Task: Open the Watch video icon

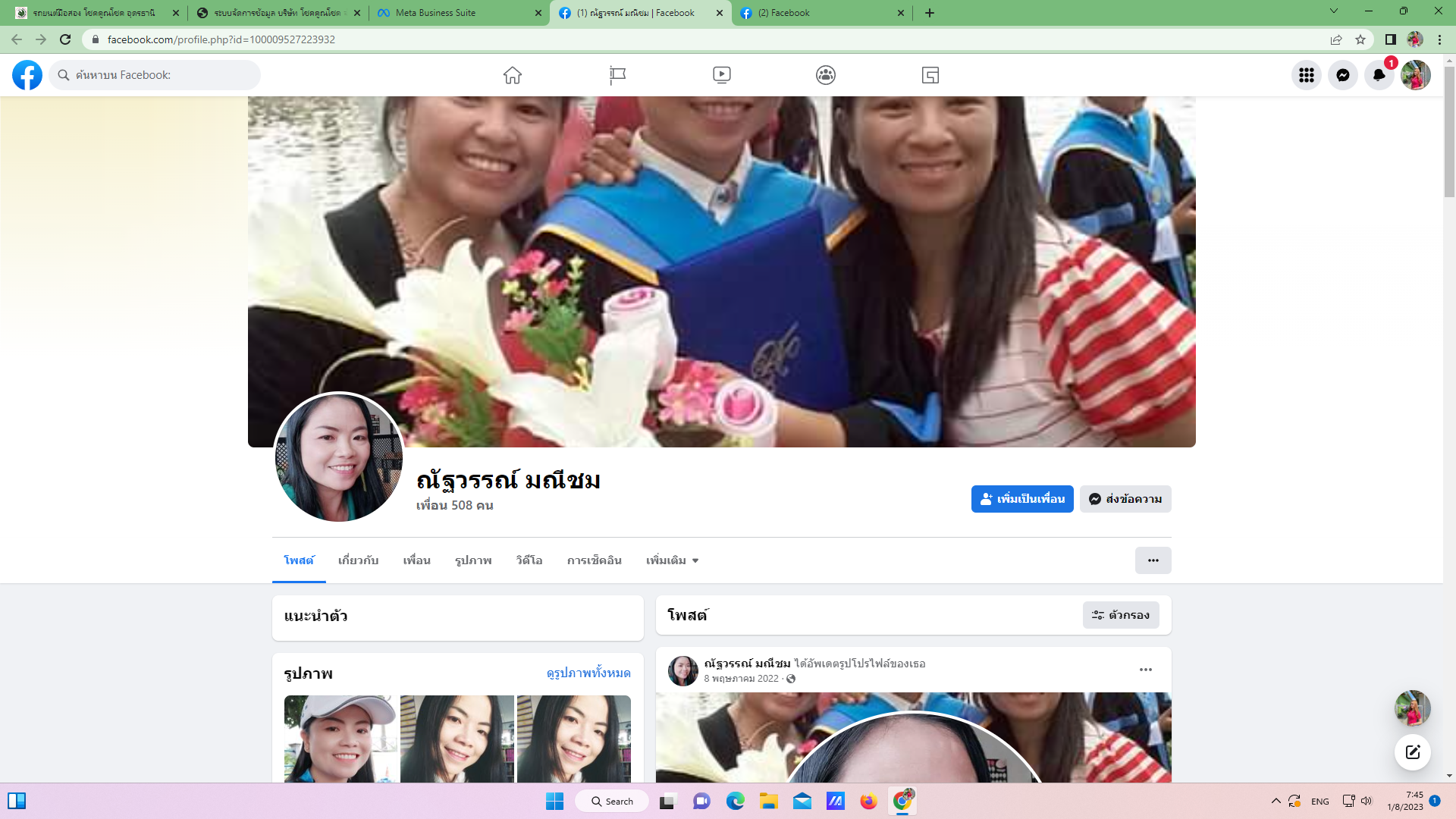Action: click(x=721, y=75)
